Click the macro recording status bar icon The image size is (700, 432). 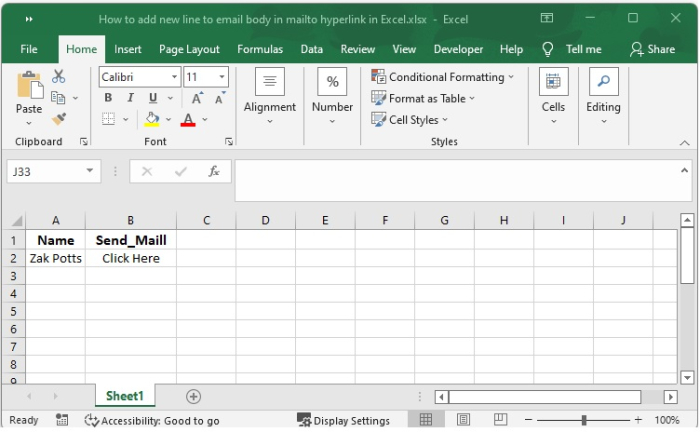coord(62,421)
